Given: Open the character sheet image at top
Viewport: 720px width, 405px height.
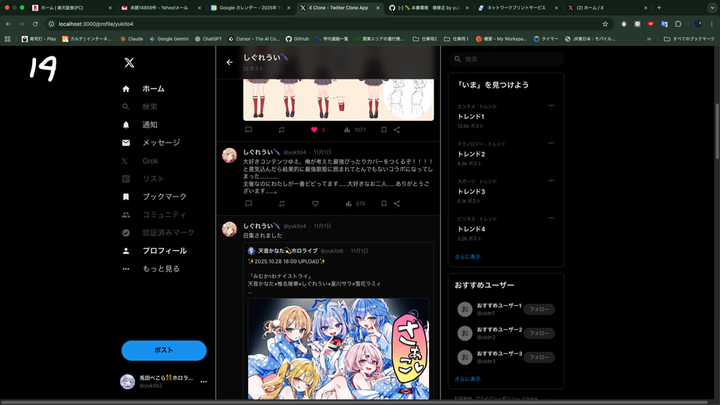Looking at the screenshot, I should [338, 100].
